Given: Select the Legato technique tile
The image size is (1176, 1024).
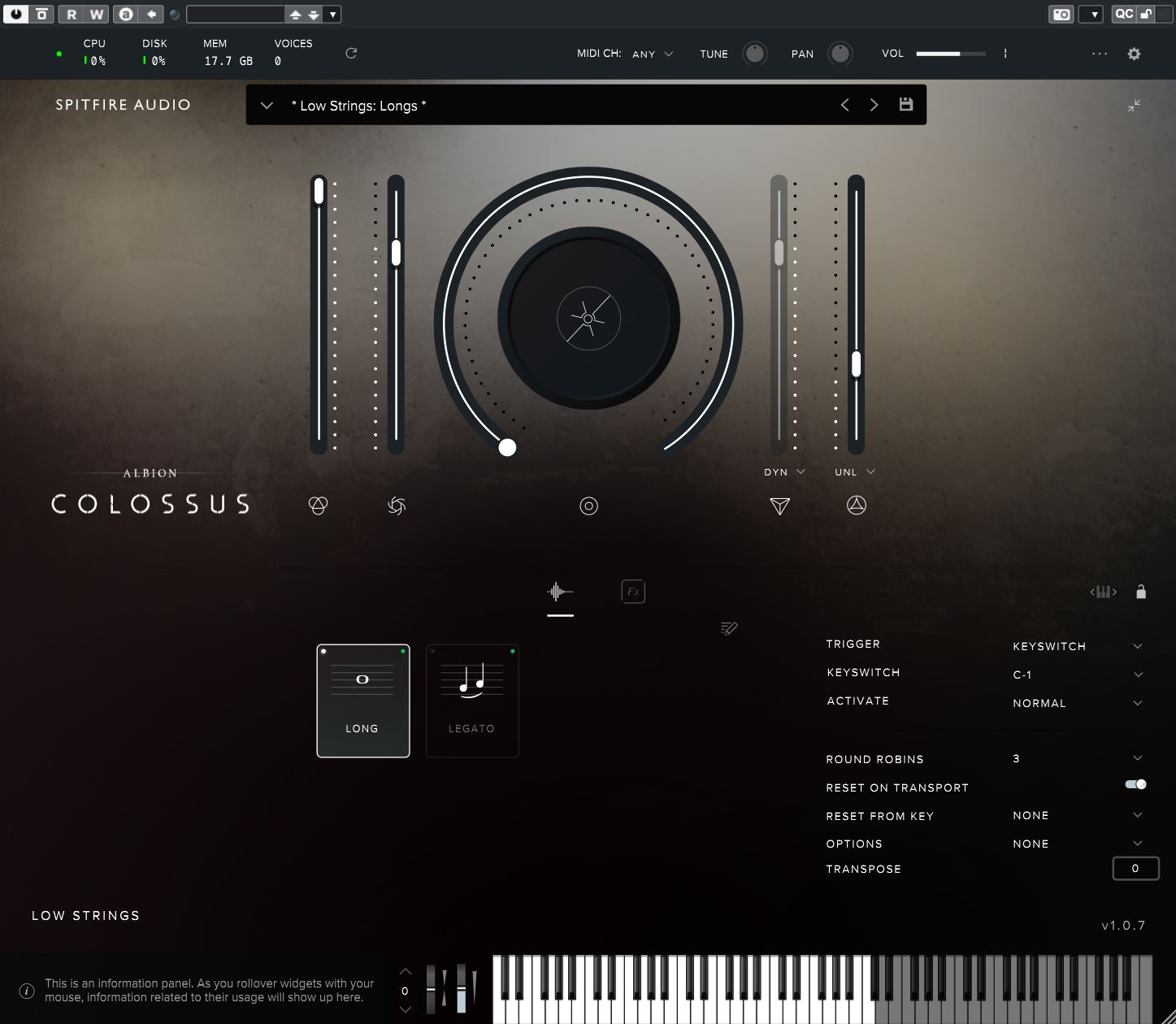Looking at the screenshot, I should click(472, 701).
